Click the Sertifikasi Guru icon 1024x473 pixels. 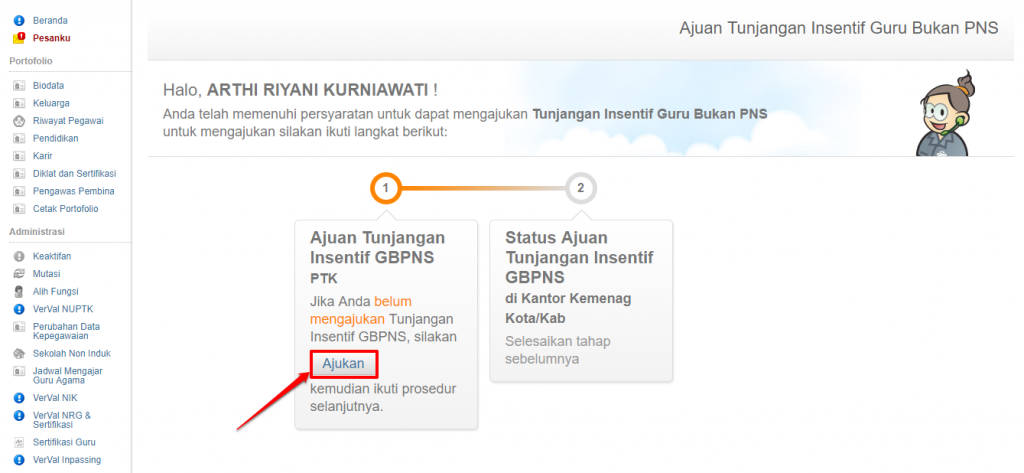tap(18, 442)
